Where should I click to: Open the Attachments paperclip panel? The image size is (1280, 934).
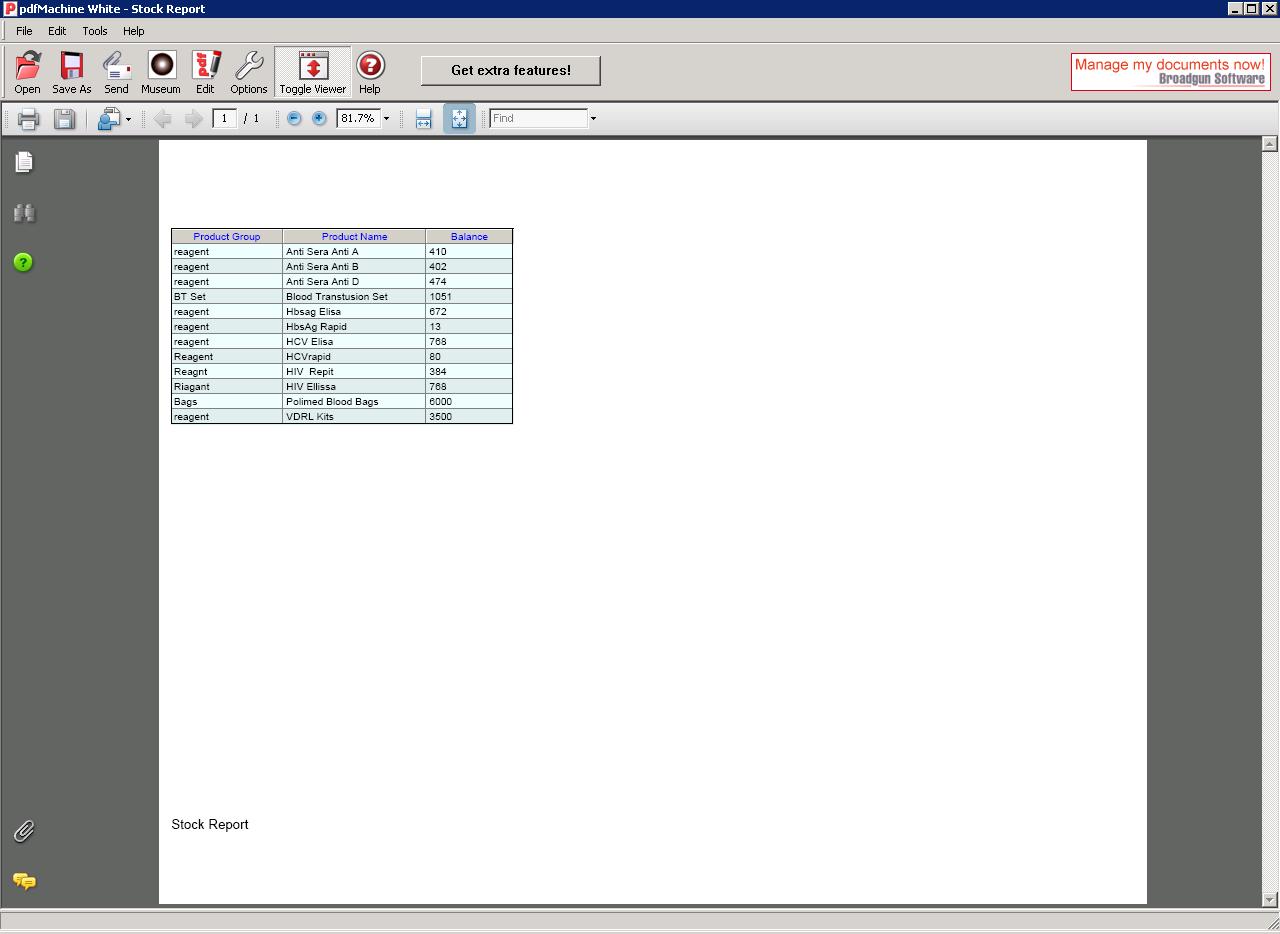[24, 831]
